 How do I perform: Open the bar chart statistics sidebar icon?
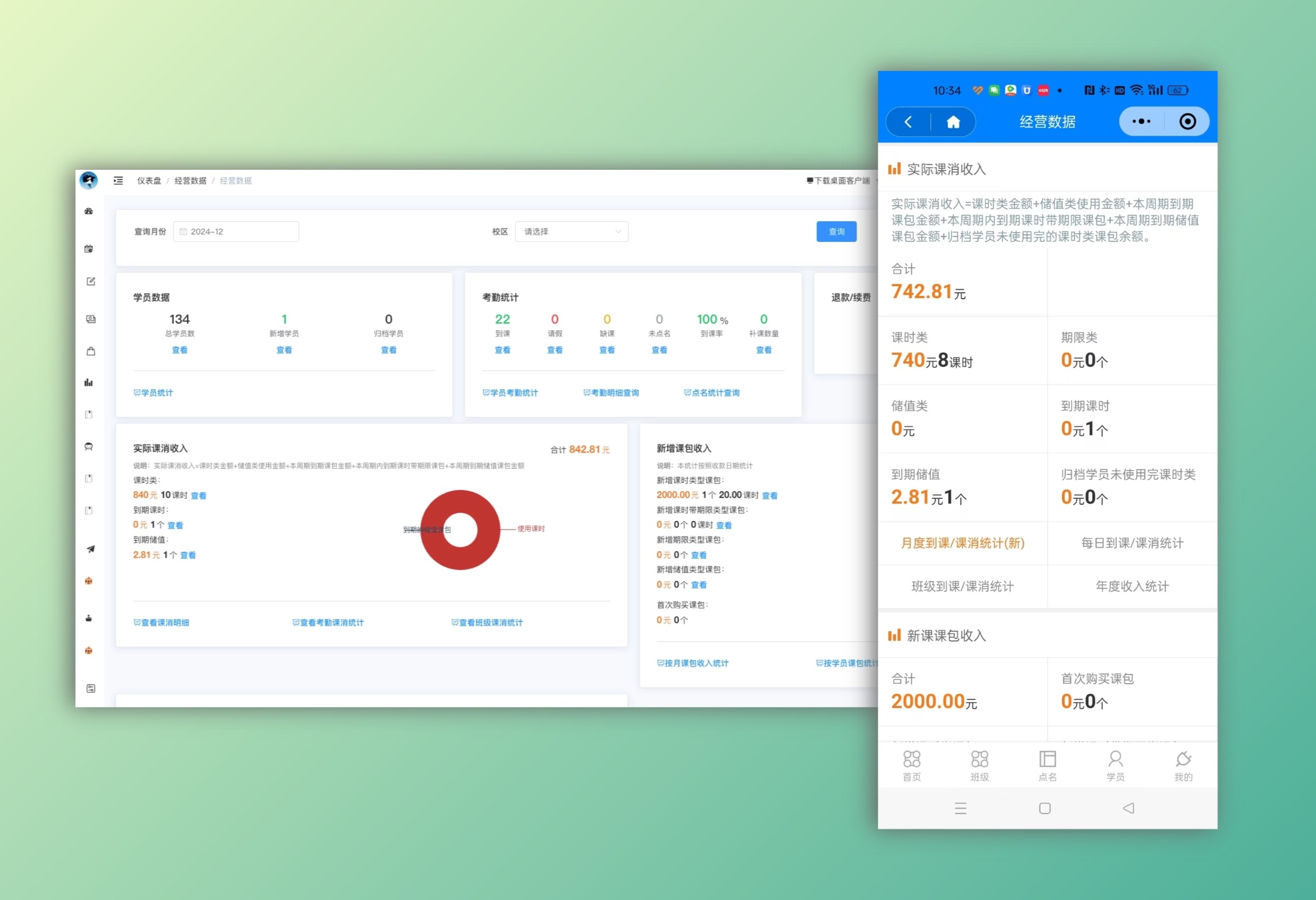click(x=89, y=383)
